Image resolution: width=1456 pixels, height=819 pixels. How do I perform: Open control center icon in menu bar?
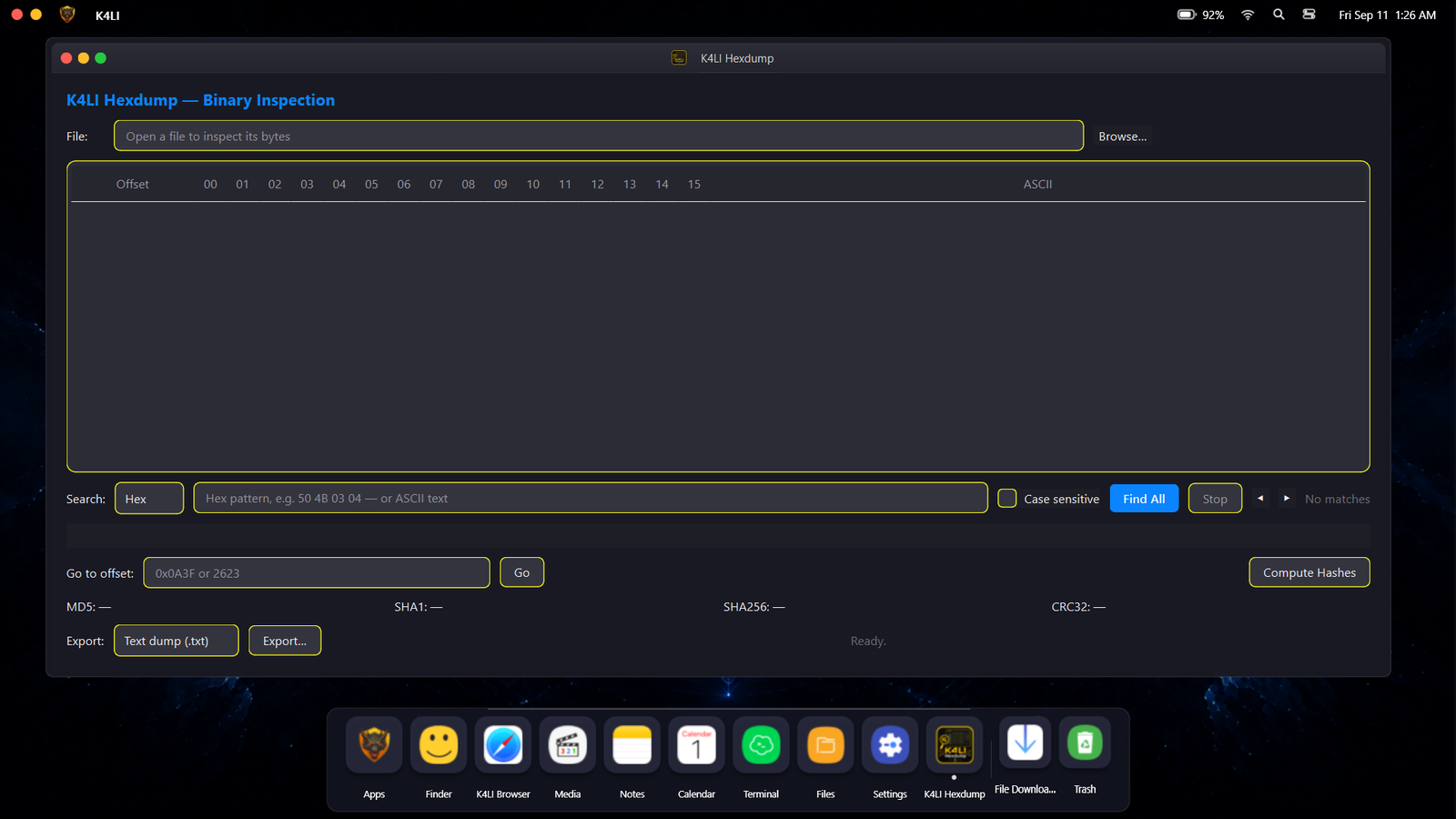point(1309,15)
